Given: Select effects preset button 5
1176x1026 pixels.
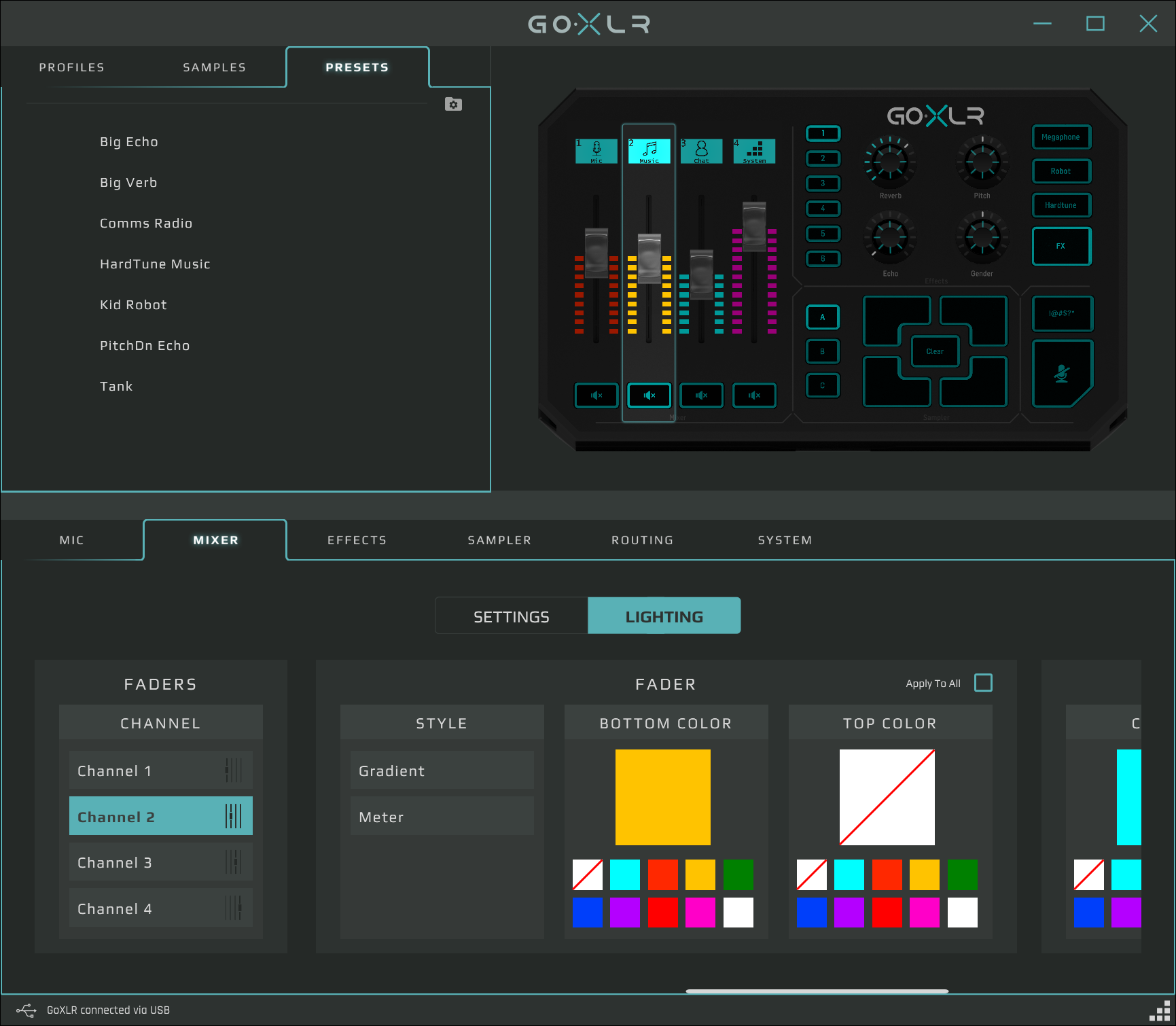Looking at the screenshot, I should [823, 234].
